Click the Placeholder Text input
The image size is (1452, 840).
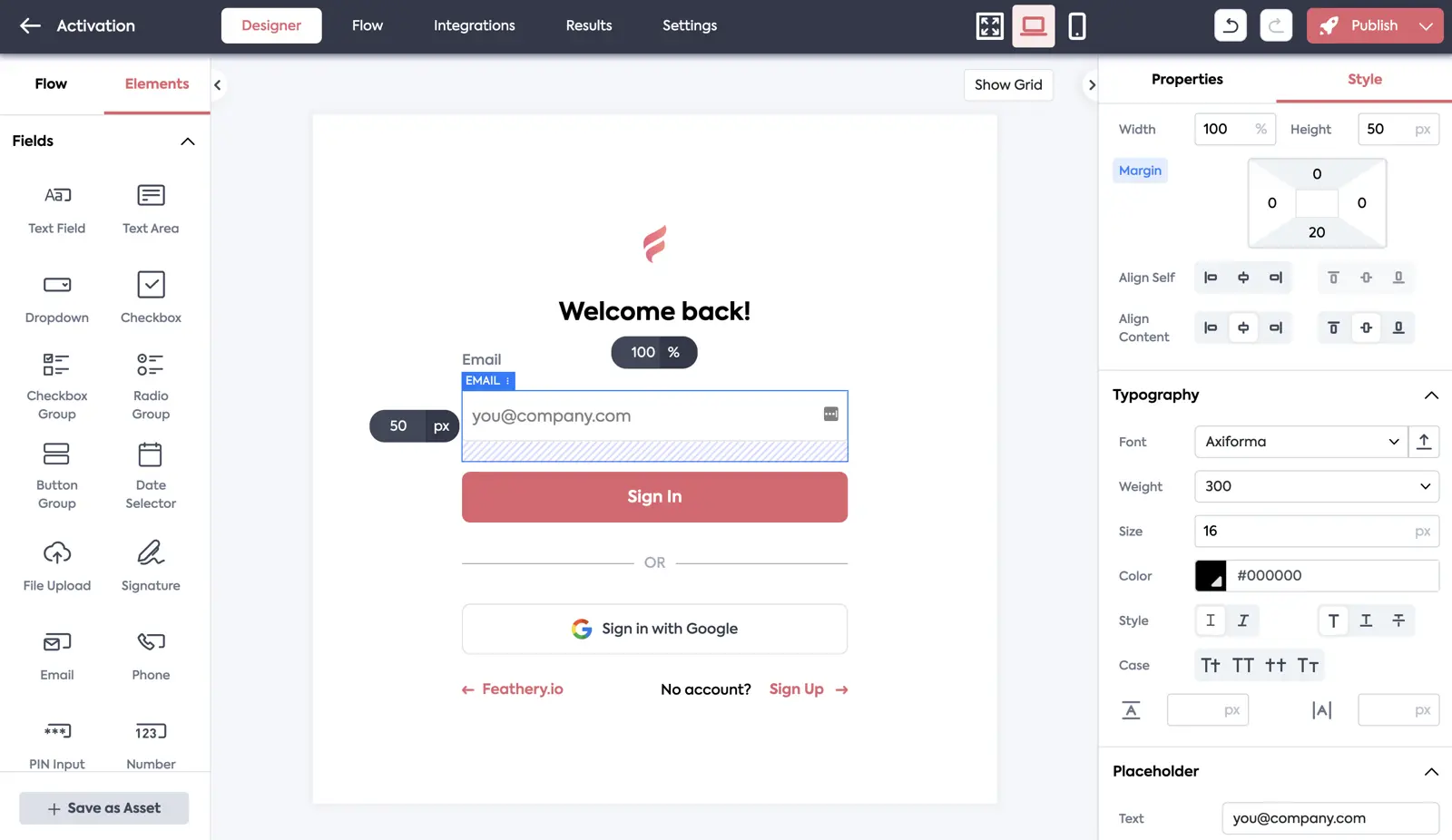(1330, 818)
